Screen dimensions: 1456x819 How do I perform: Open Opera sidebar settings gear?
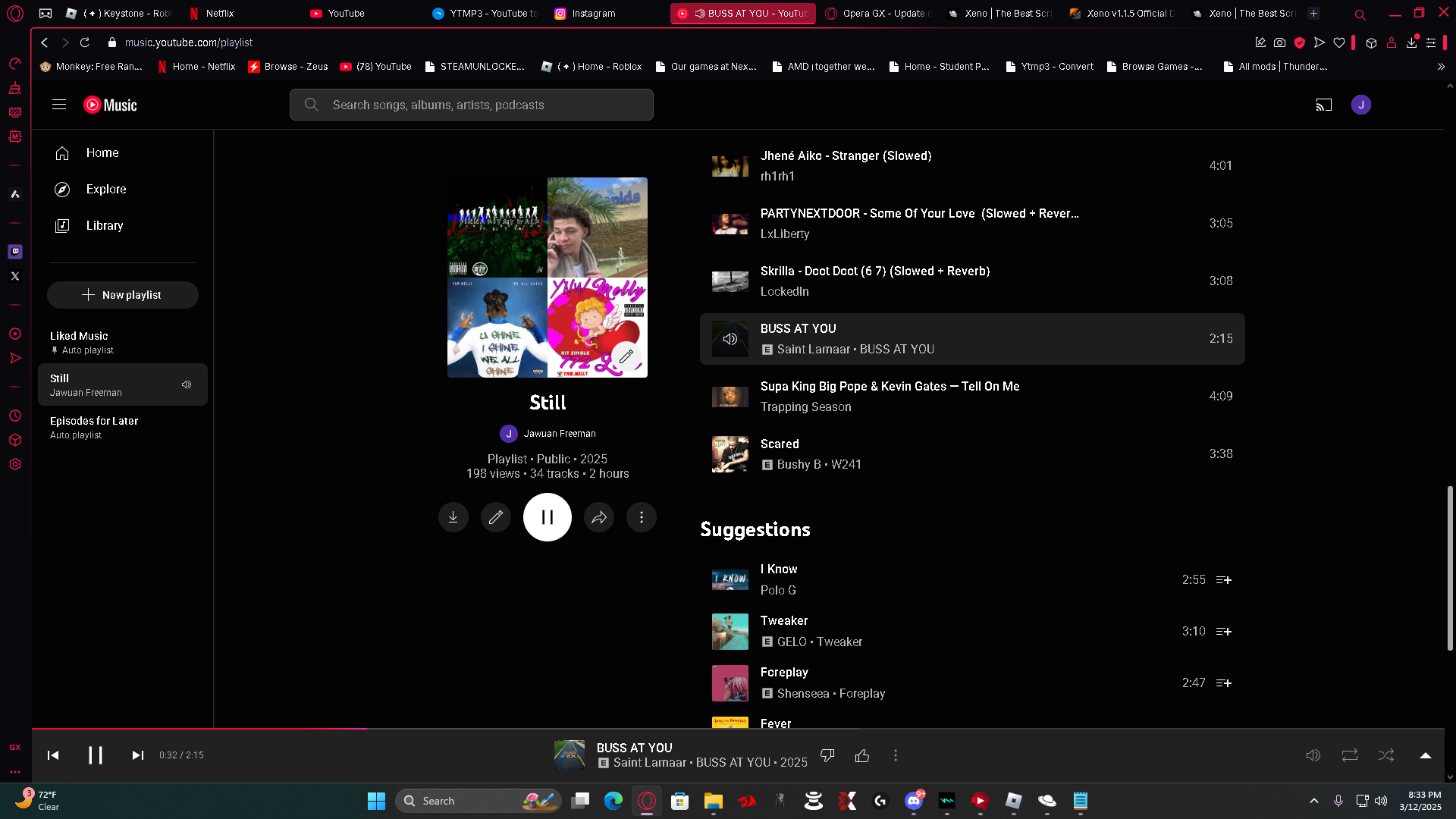coord(15,464)
